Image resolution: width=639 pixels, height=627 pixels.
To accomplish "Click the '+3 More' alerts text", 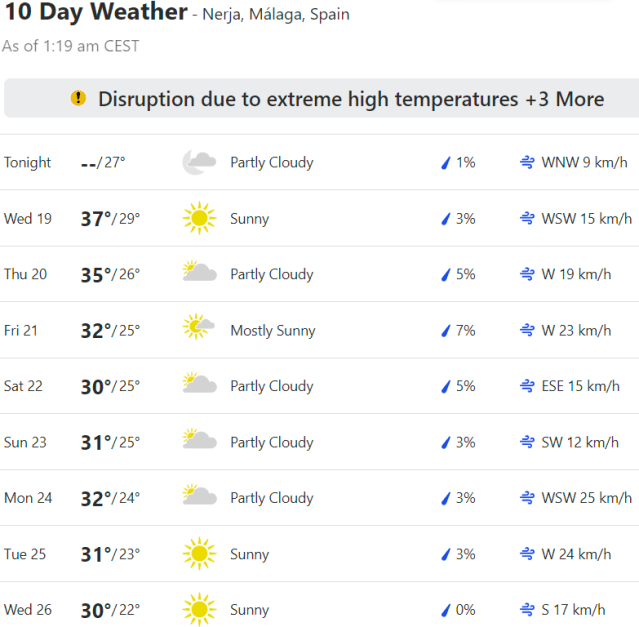I will click(x=565, y=99).
